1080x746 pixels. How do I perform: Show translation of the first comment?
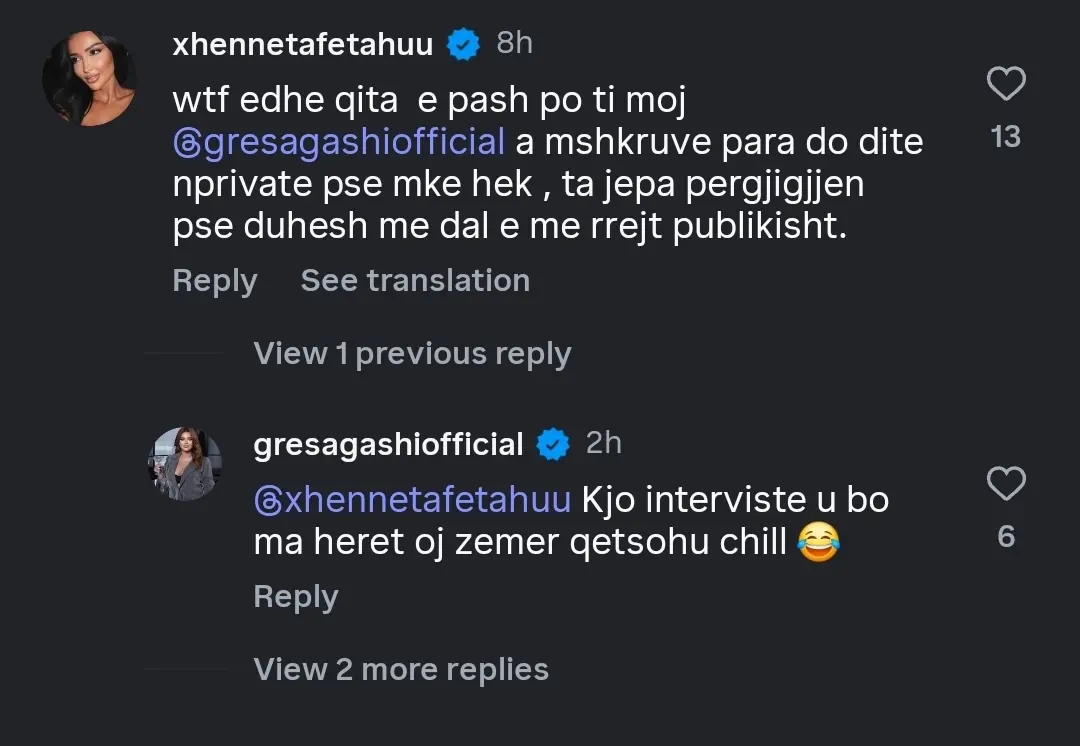[x=415, y=281]
